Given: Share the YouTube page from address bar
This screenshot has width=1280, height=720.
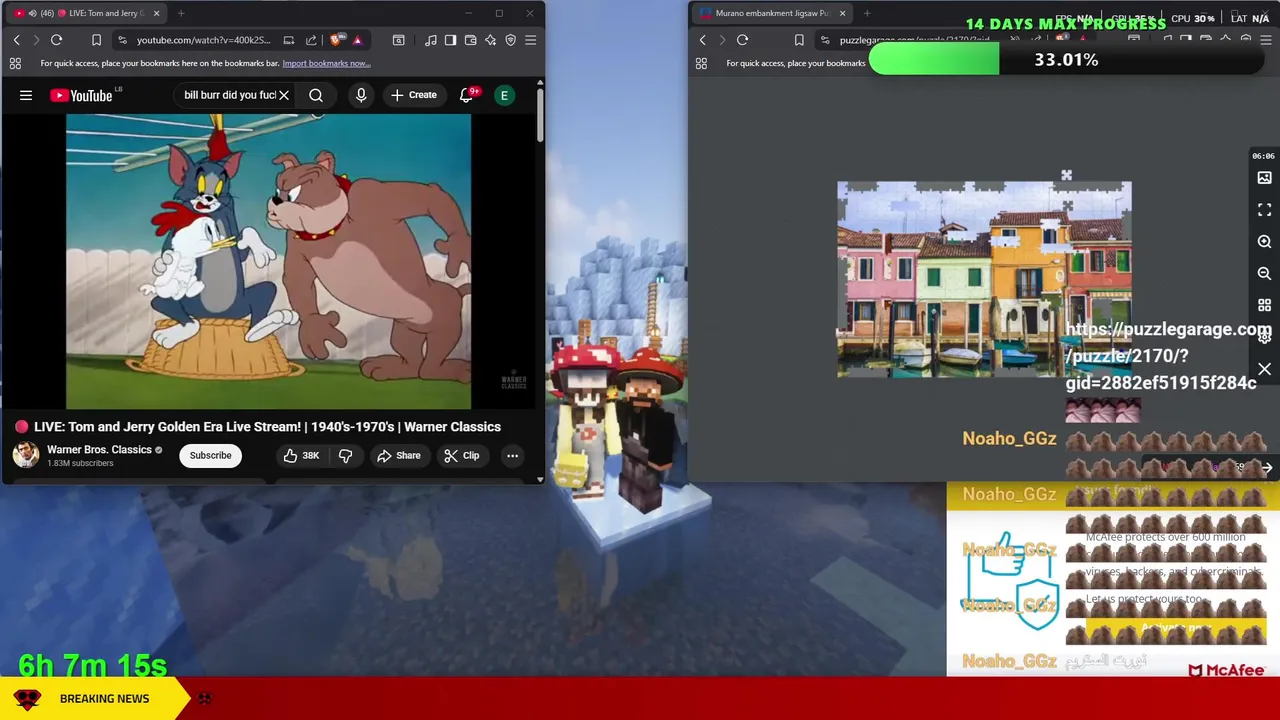Looking at the screenshot, I should (x=311, y=40).
